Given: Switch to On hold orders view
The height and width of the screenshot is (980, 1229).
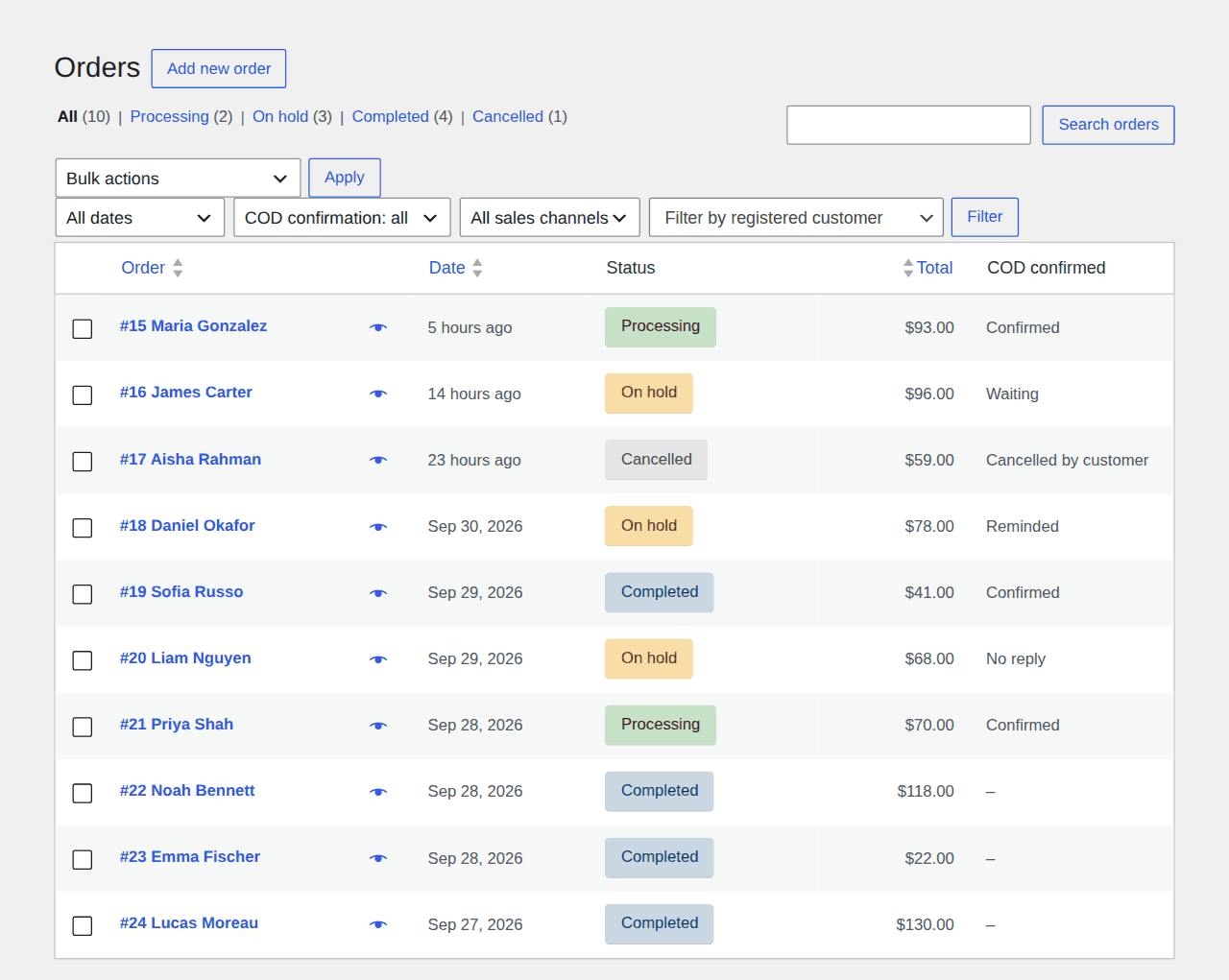Looking at the screenshot, I should click(280, 116).
